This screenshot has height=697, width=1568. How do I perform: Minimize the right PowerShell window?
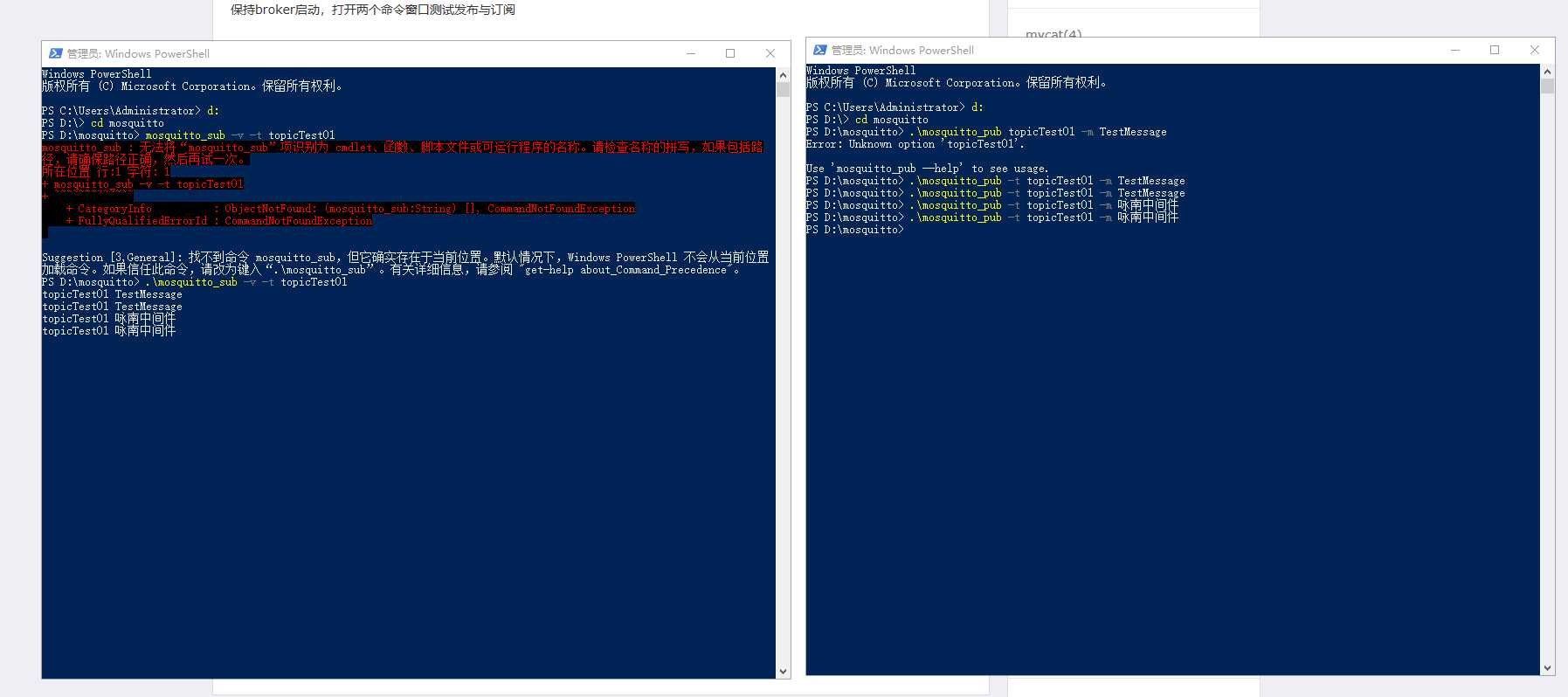coord(1455,50)
